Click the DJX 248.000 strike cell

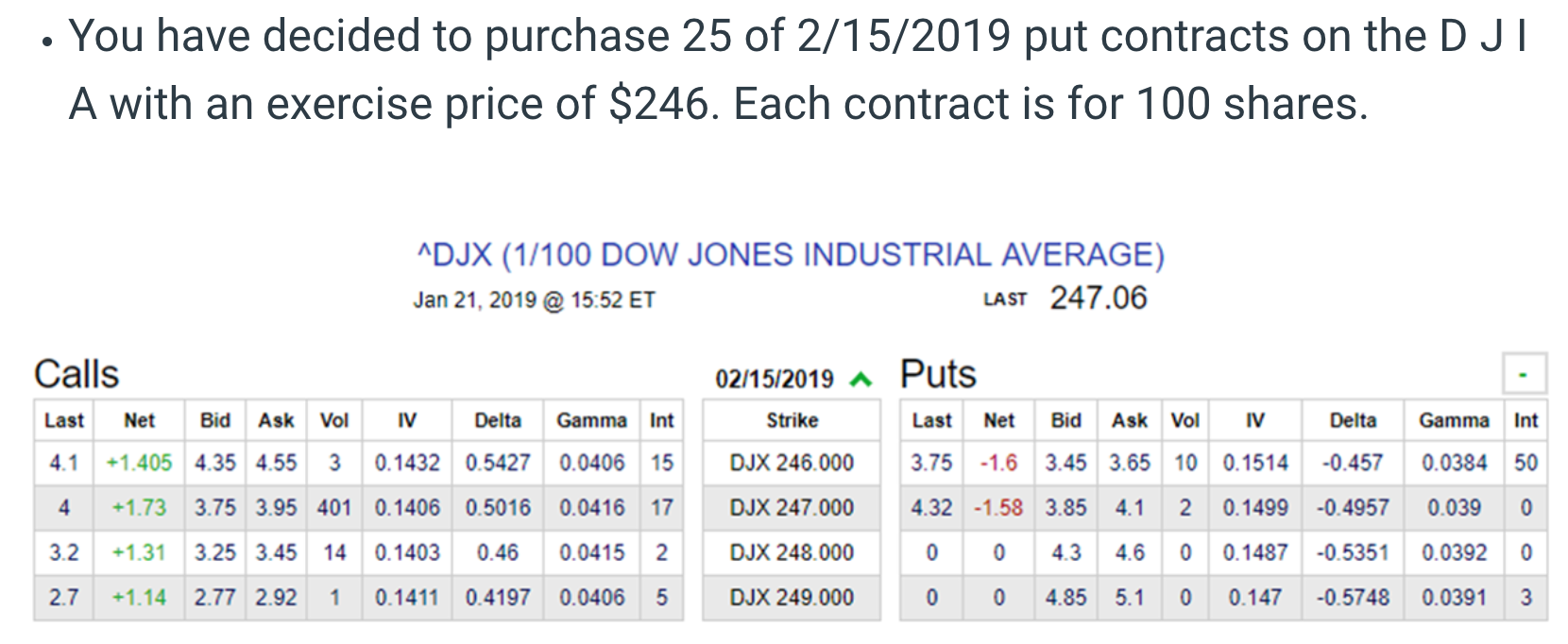(792, 552)
